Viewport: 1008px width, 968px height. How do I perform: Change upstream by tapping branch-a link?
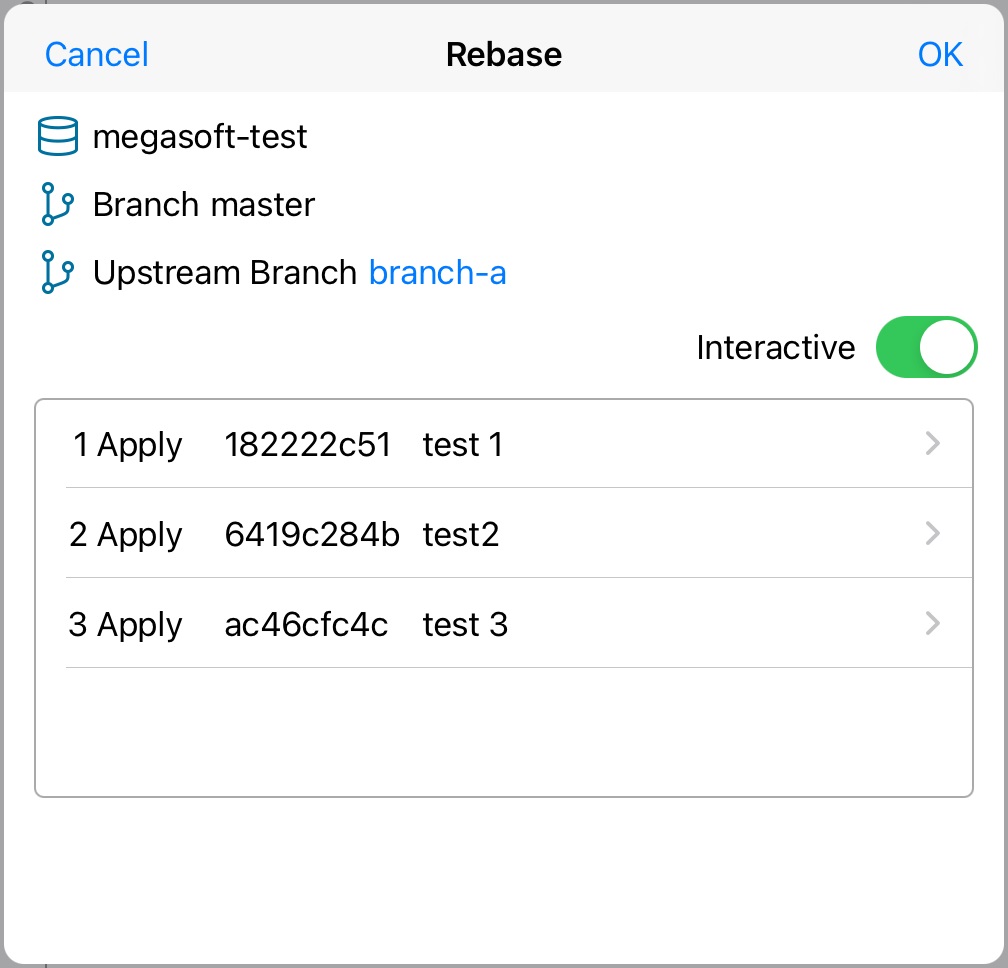[x=437, y=272]
